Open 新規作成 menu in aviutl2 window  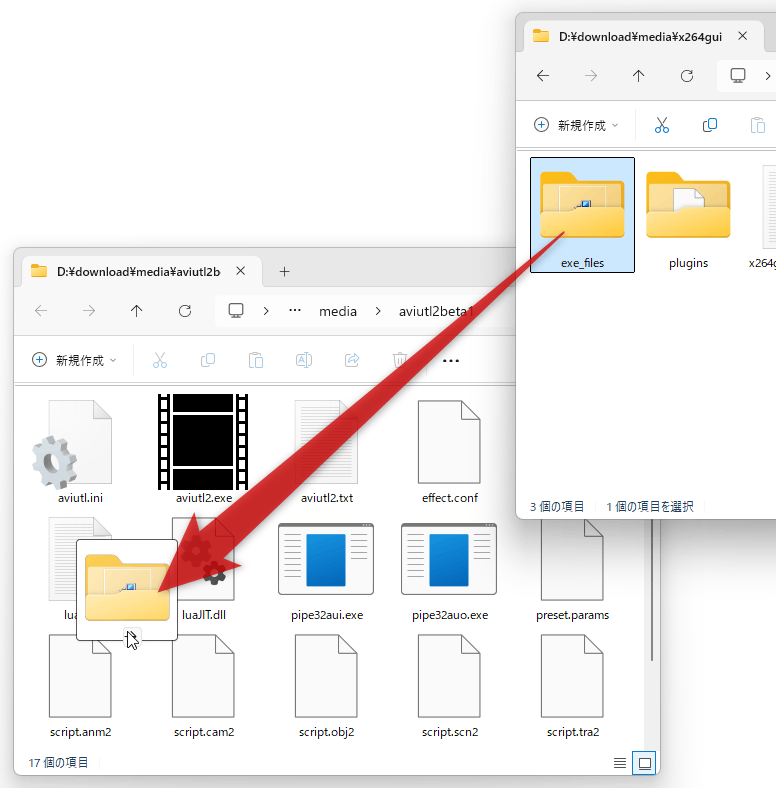tap(74, 360)
